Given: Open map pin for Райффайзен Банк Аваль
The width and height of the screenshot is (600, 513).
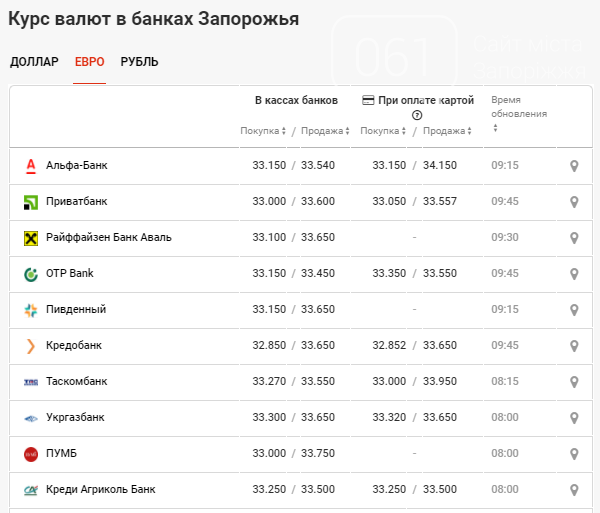Looking at the screenshot, I should coord(574,238).
